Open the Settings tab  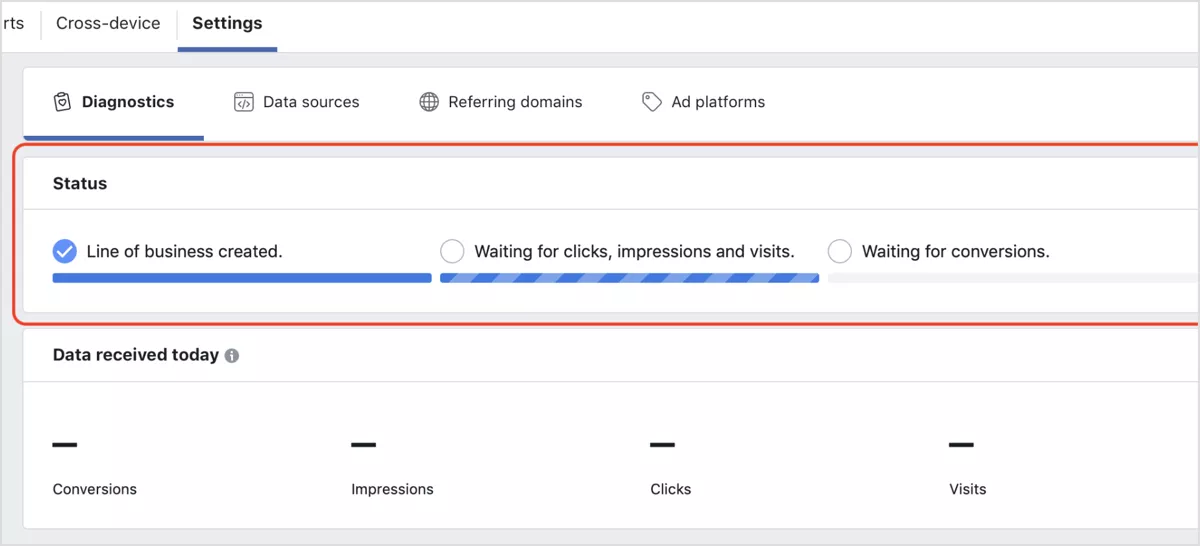[227, 23]
